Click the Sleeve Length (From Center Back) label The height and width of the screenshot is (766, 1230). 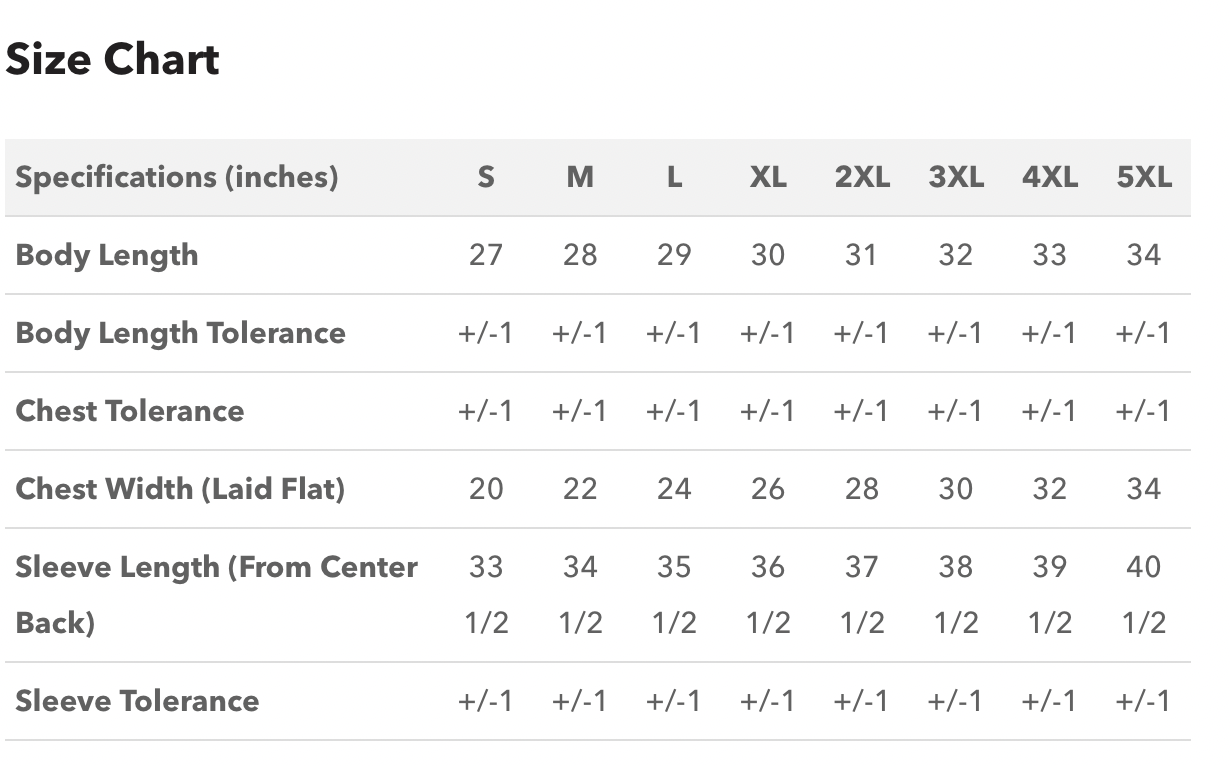click(216, 595)
